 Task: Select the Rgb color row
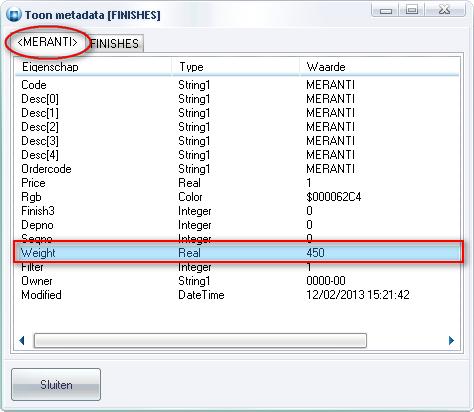[238, 197]
